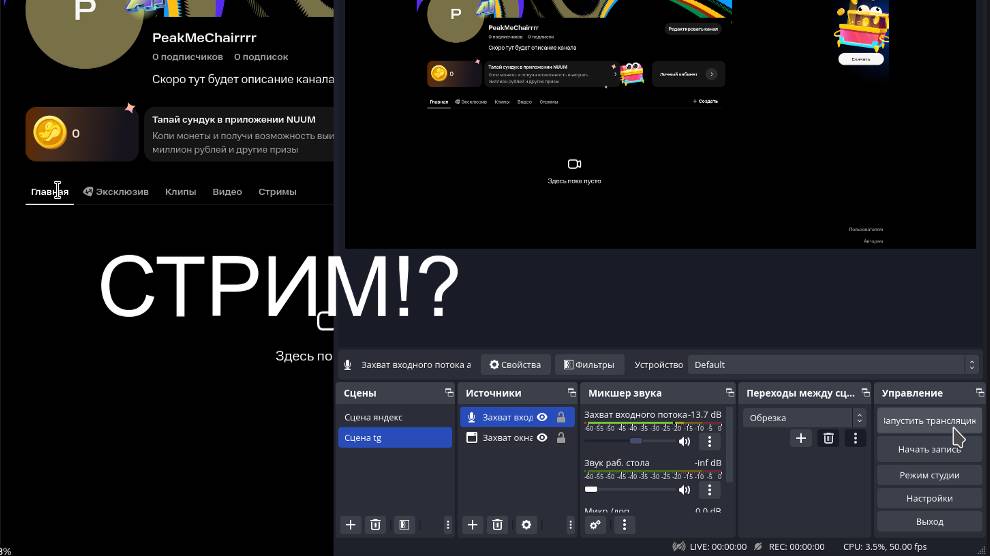Open options menu for Захват входного потока audio
Image resolution: width=990 pixels, height=556 pixels.
[710, 441]
